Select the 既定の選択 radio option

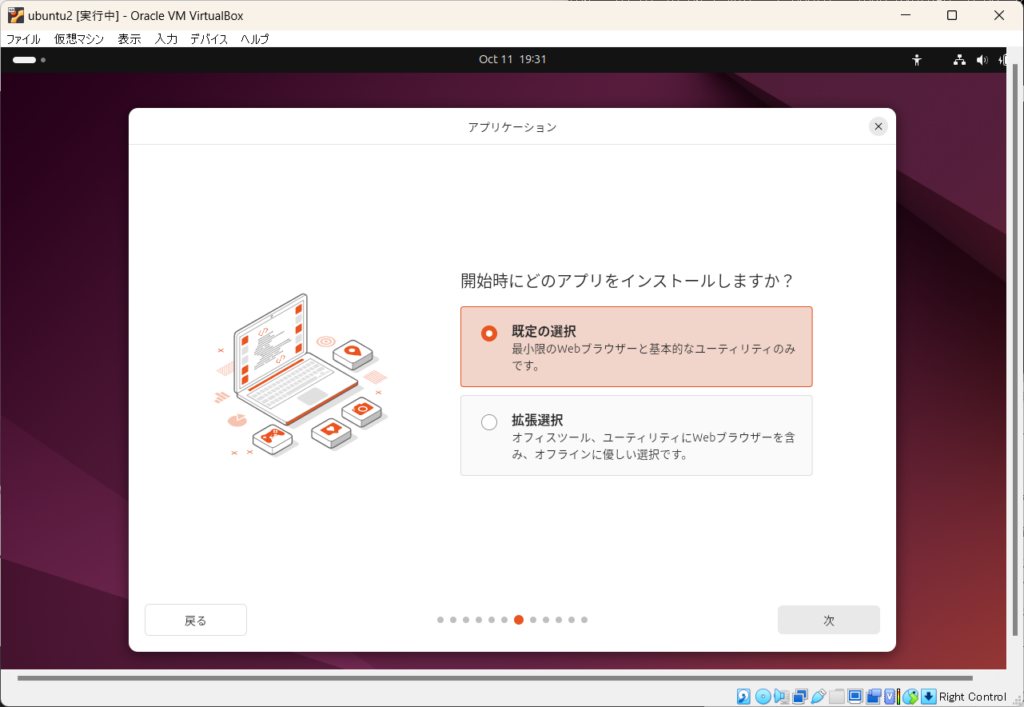coord(489,334)
